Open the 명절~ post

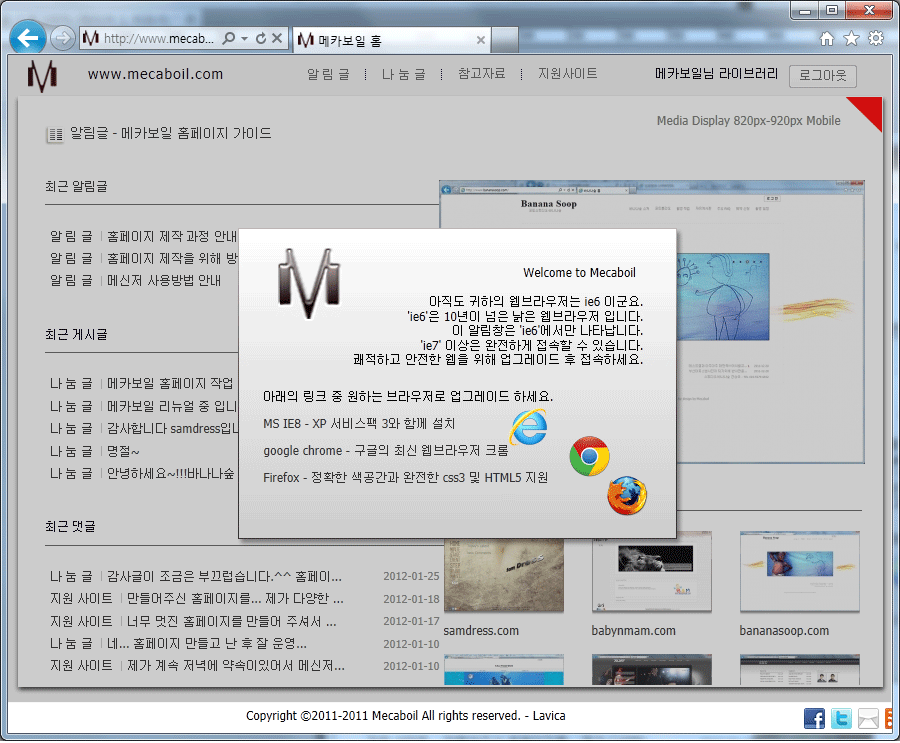(123, 451)
